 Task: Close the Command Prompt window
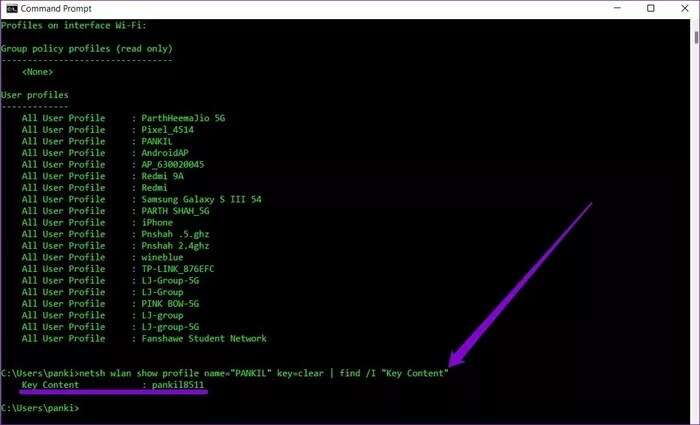[x=684, y=8]
